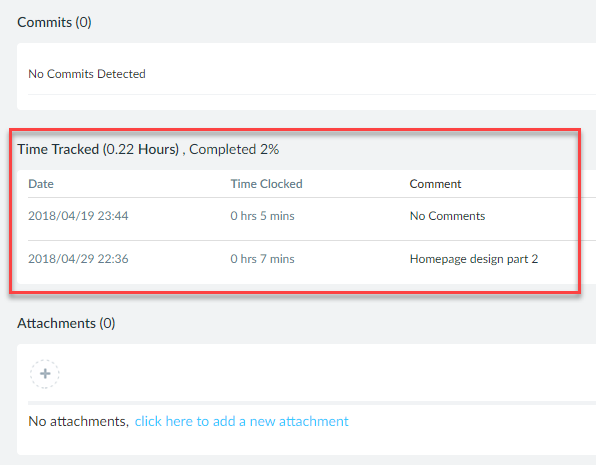Click the plus icon to add attachment

click(x=45, y=374)
